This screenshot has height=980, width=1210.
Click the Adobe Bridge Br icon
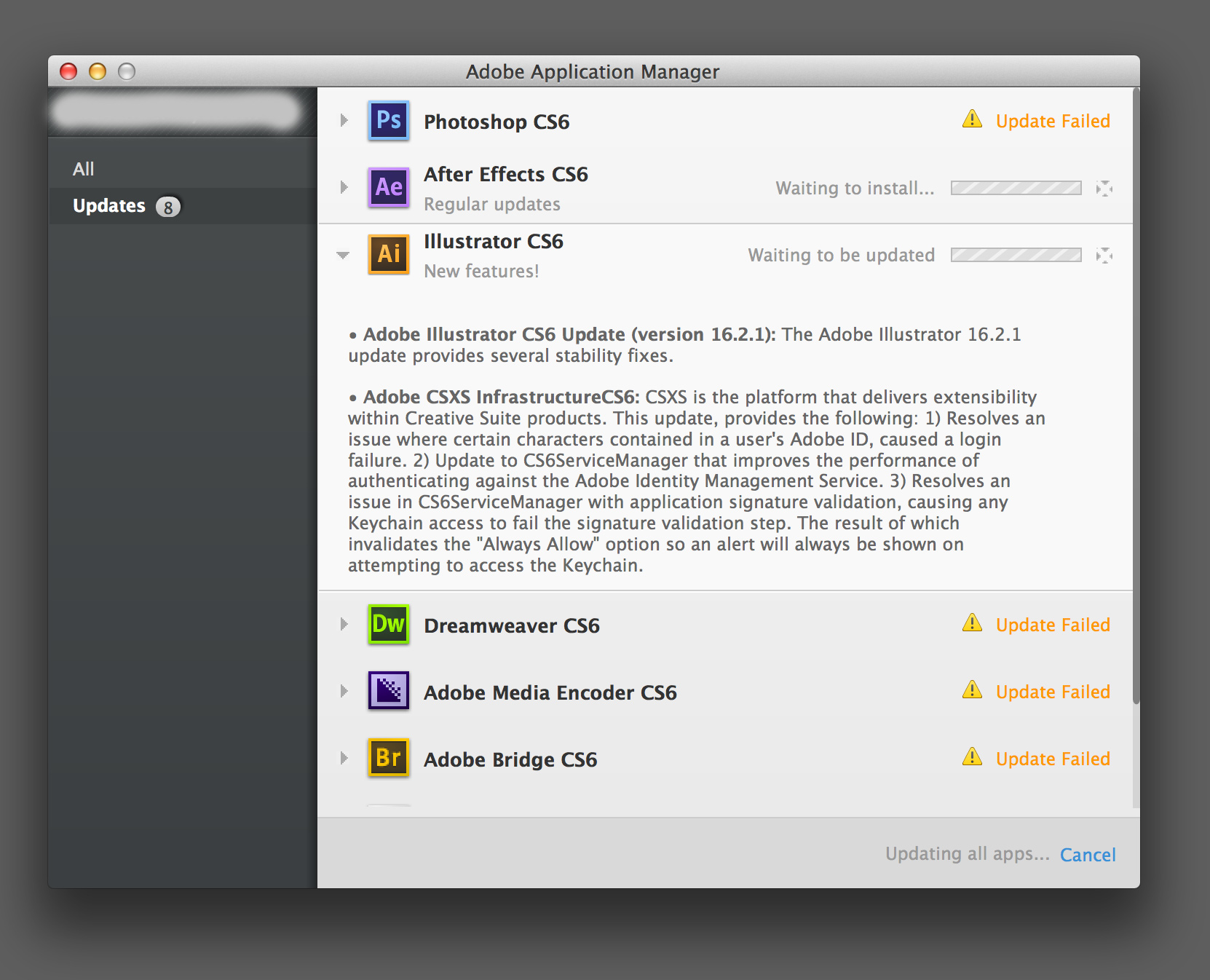coord(389,758)
